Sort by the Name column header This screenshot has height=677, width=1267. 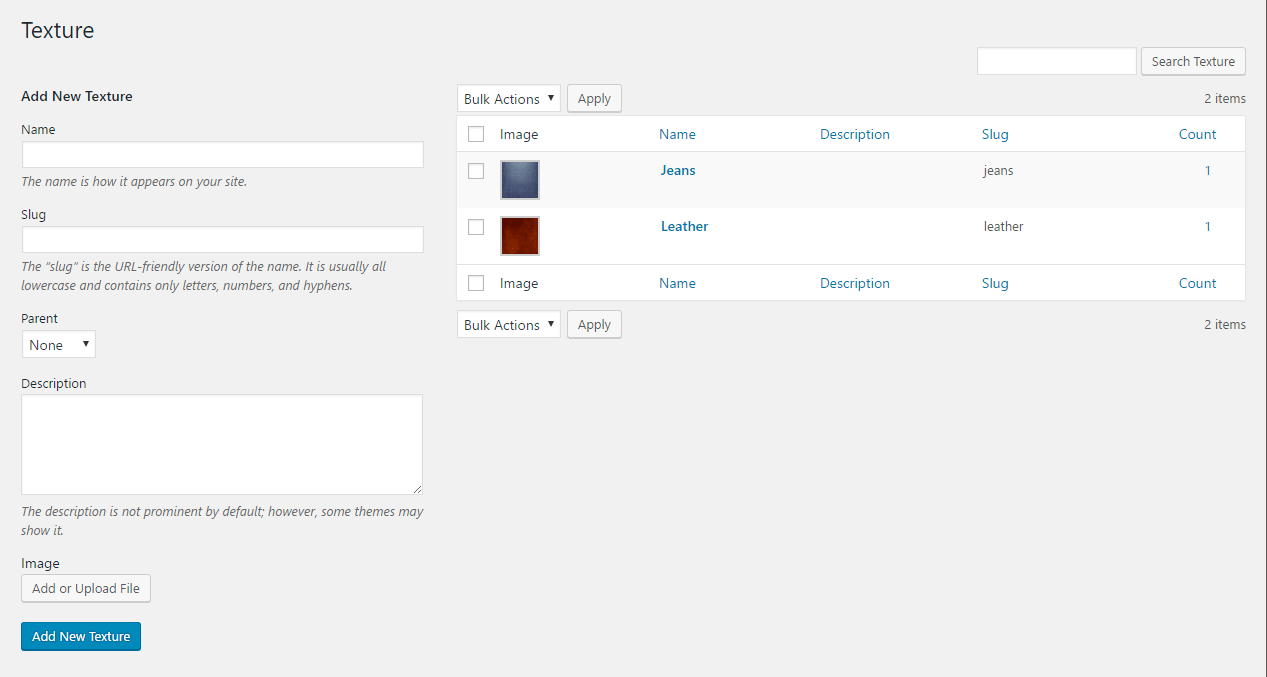[677, 134]
